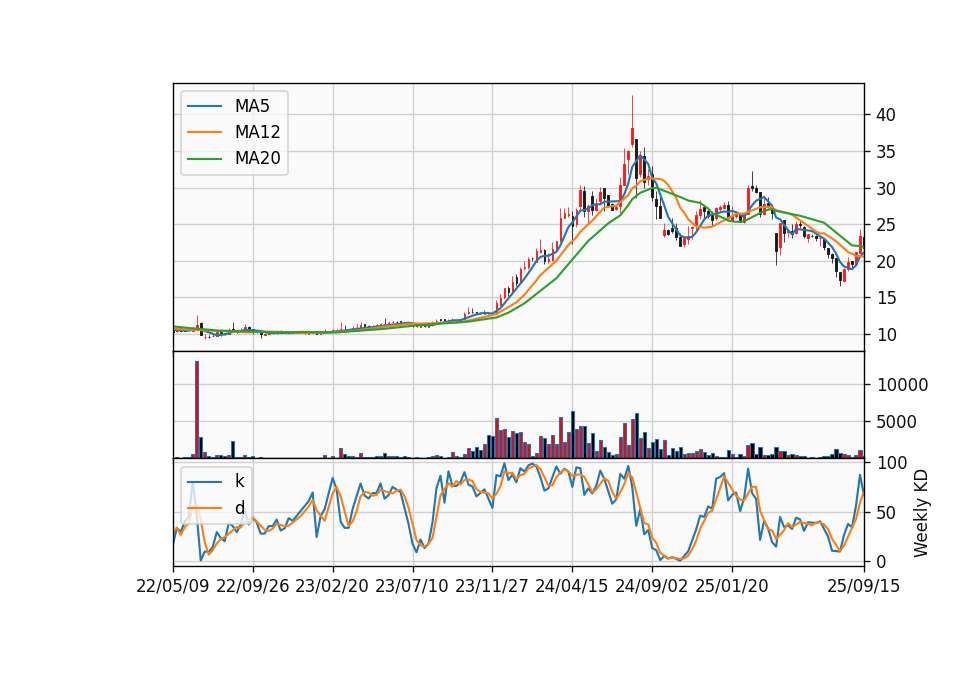Click the price axis value 25
The height and width of the screenshot is (690, 960).
point(886,225)
